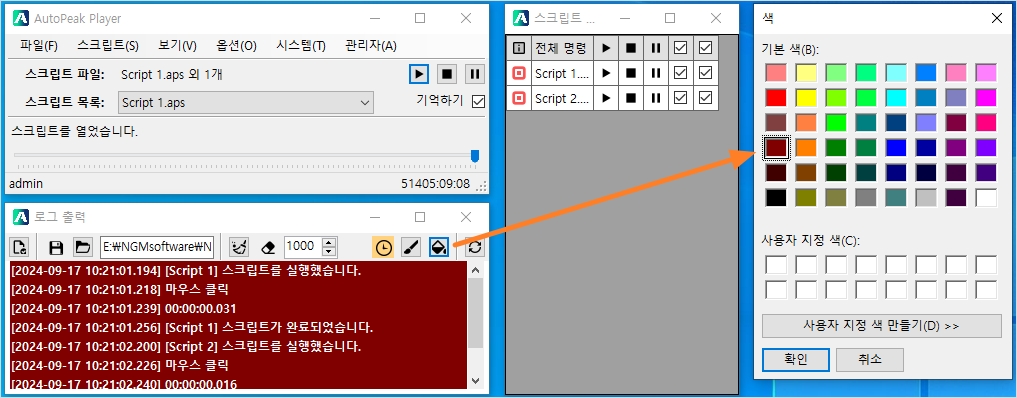Pick the white swatch in basic colors
Image resolution: width=1017 pixels, height=398 pixels.
tap(986, 198)
